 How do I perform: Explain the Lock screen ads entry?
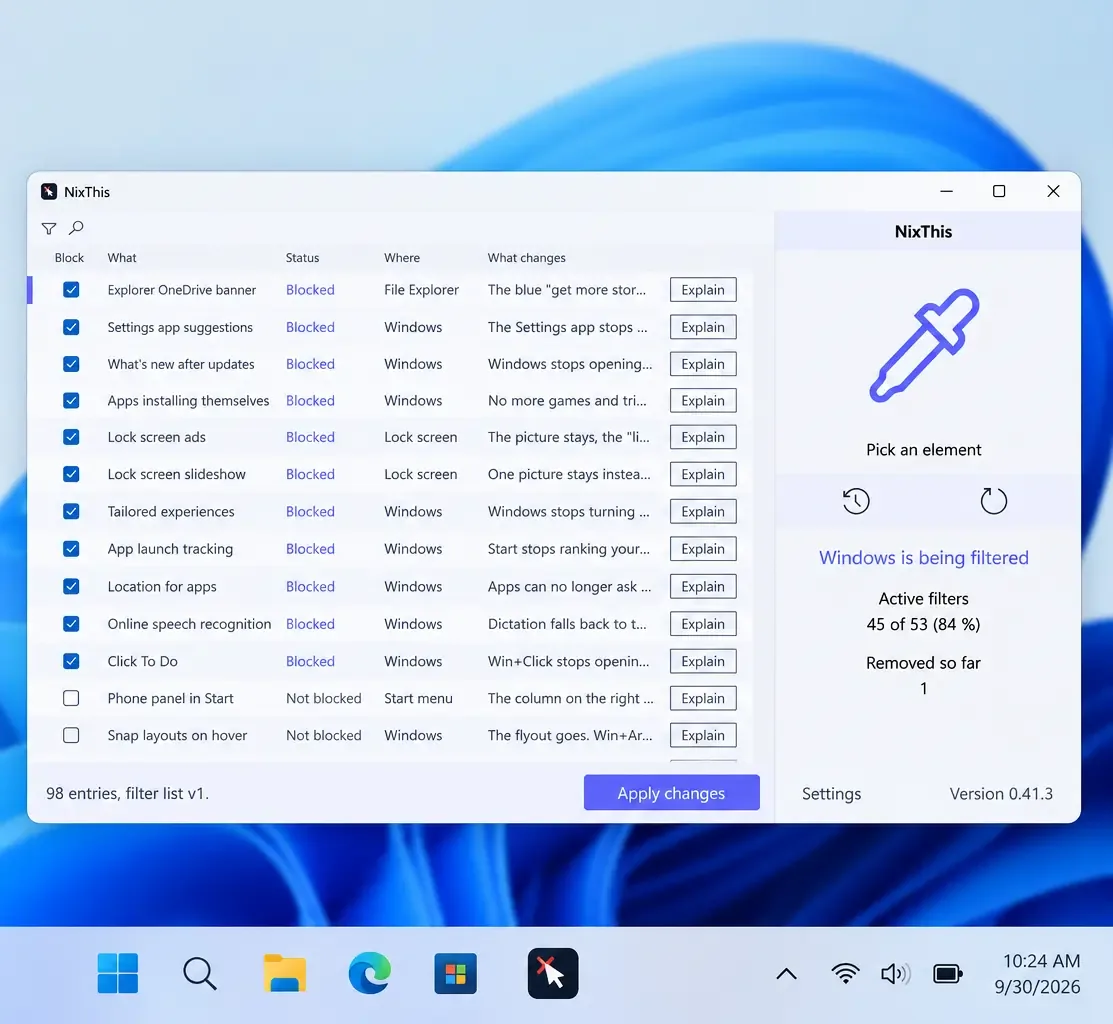click(x=703, y=437)
